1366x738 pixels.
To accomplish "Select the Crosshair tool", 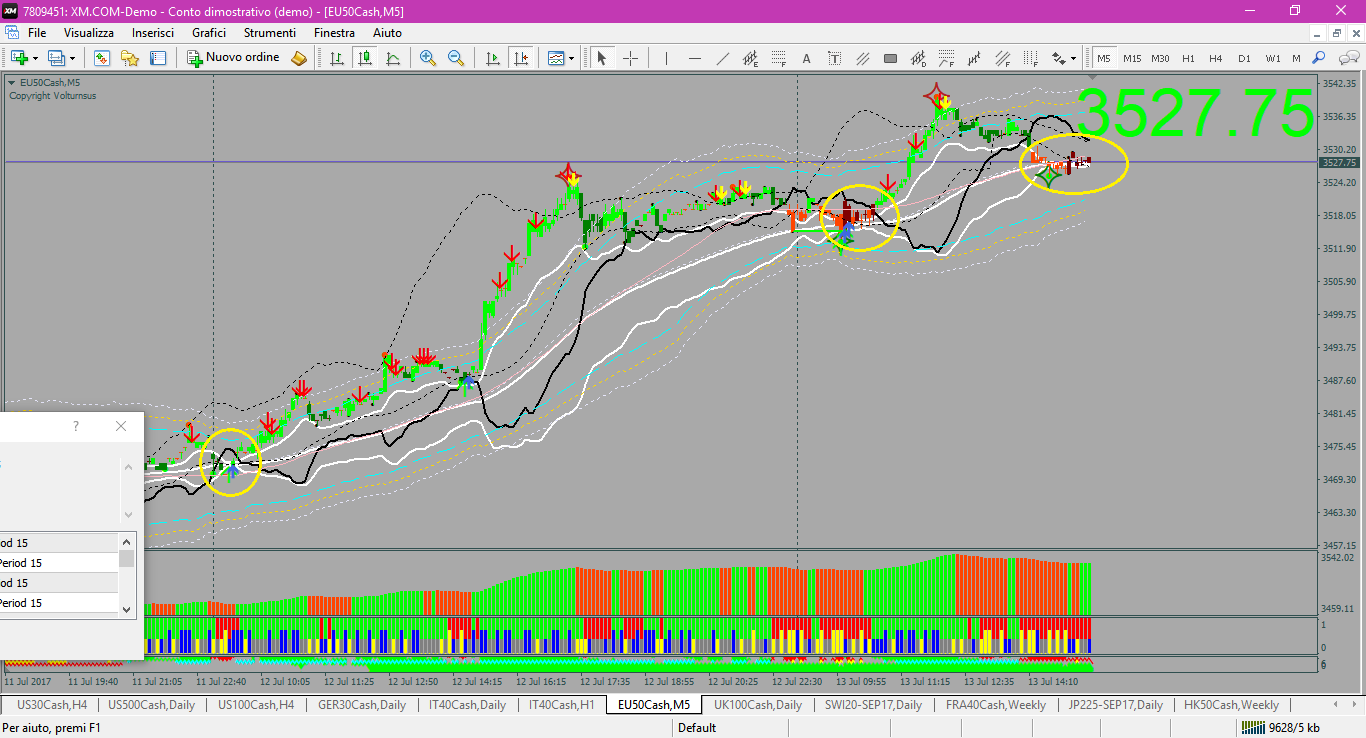I will (x=630, y=58).
